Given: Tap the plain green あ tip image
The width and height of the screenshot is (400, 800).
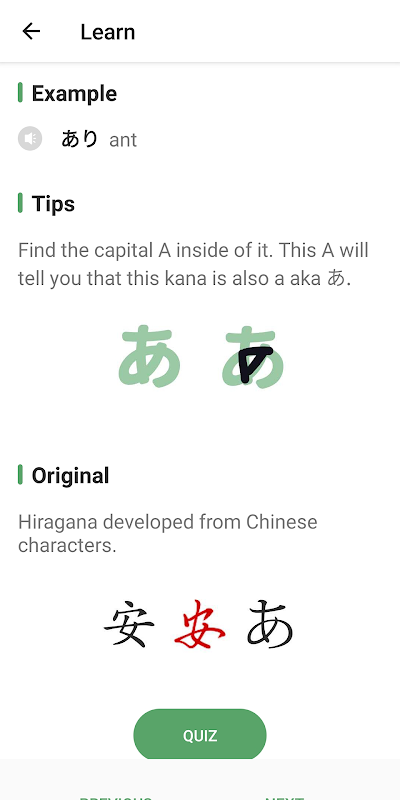Looking at the screenshot, I should point(149,356).
